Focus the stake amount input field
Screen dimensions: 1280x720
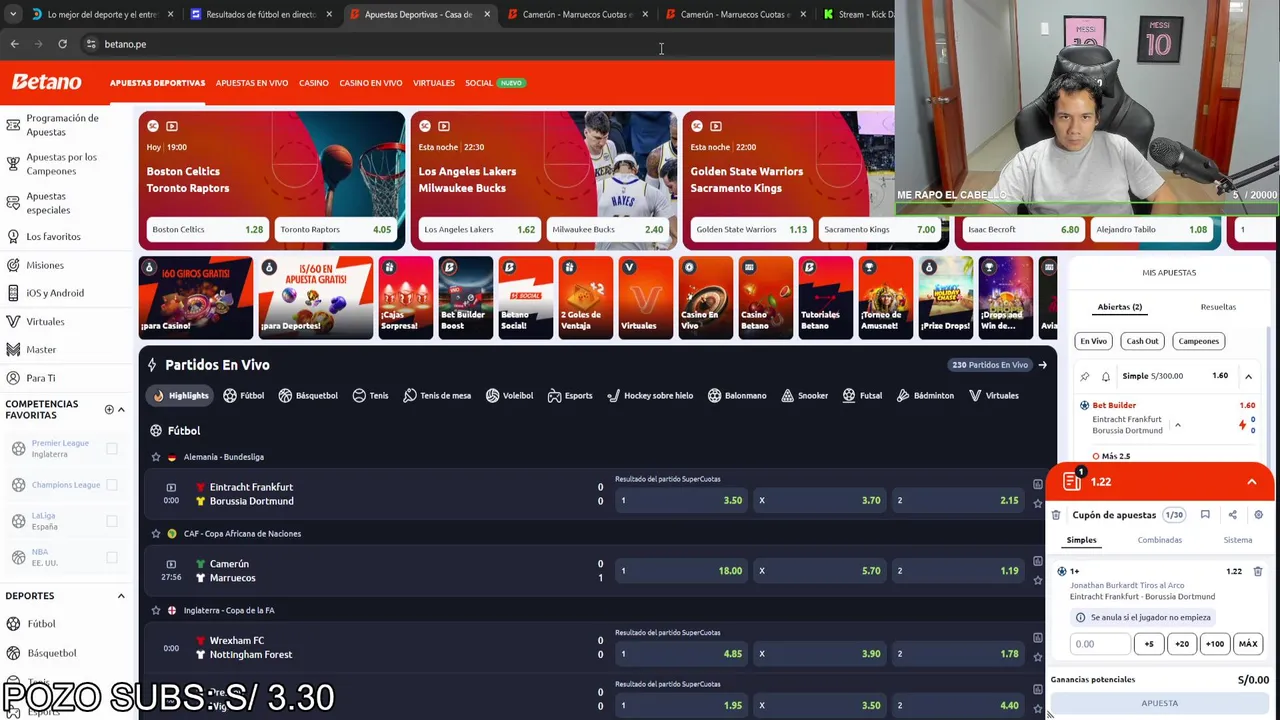(x=1100, y=644)
